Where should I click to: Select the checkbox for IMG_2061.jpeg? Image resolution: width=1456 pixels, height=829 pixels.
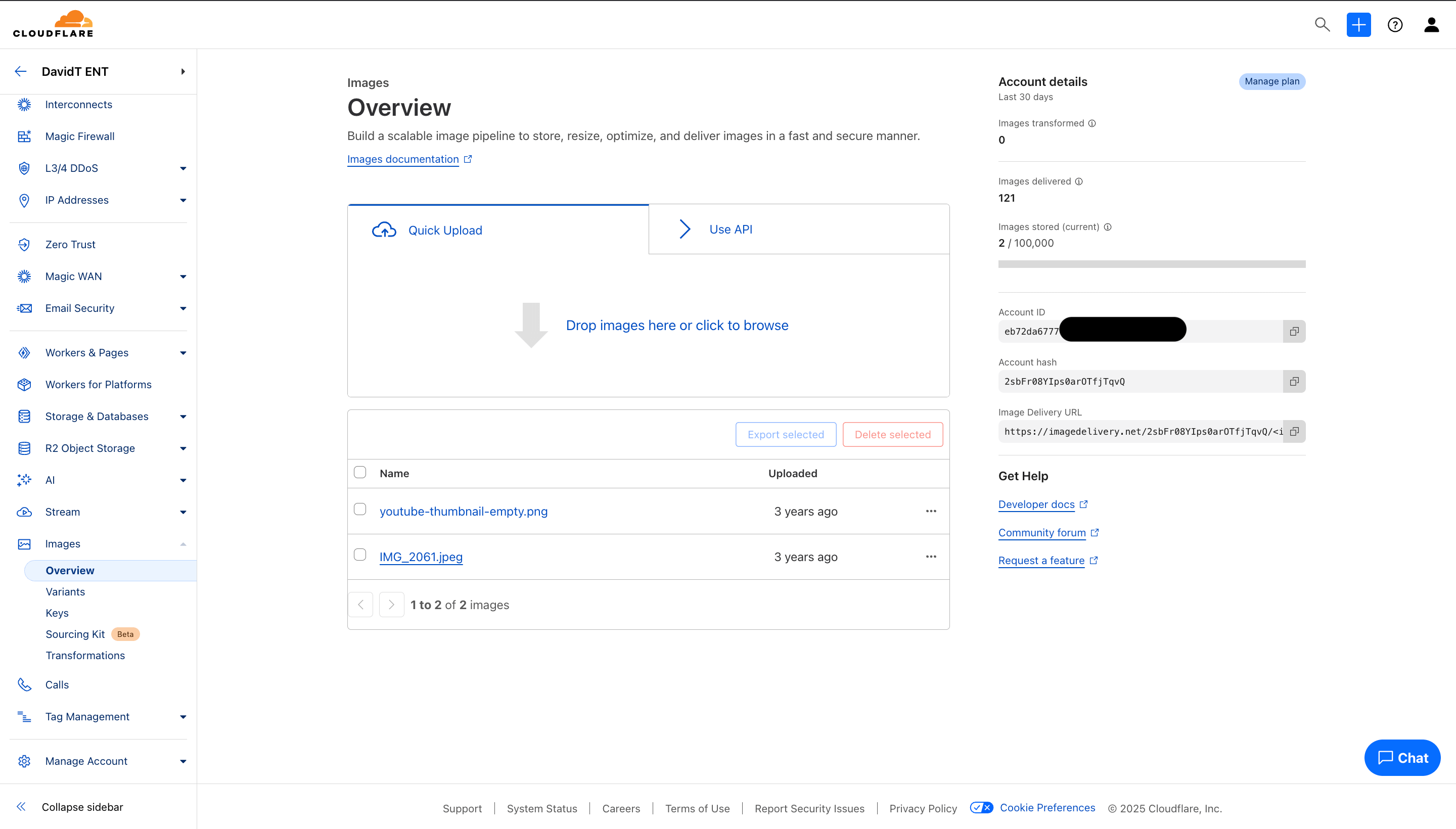tap(360, 555)
